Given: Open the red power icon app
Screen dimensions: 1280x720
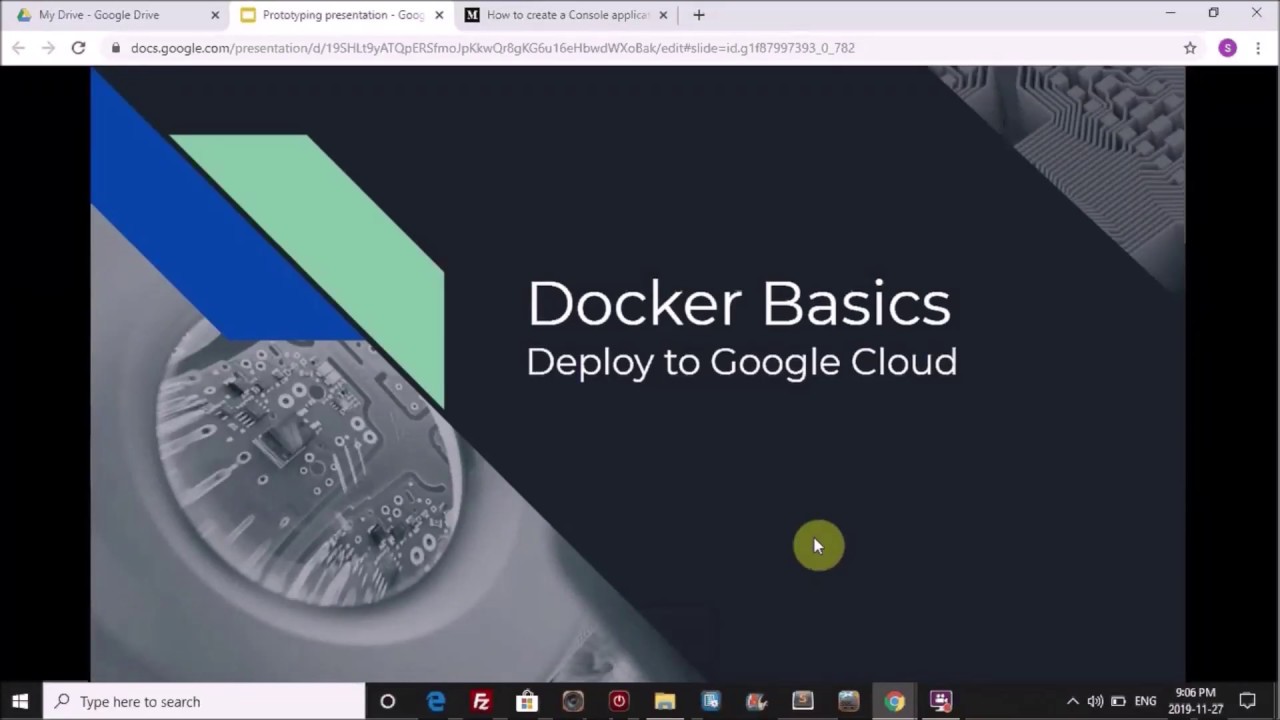Looking at the screenshot, I should pos(619,701).
